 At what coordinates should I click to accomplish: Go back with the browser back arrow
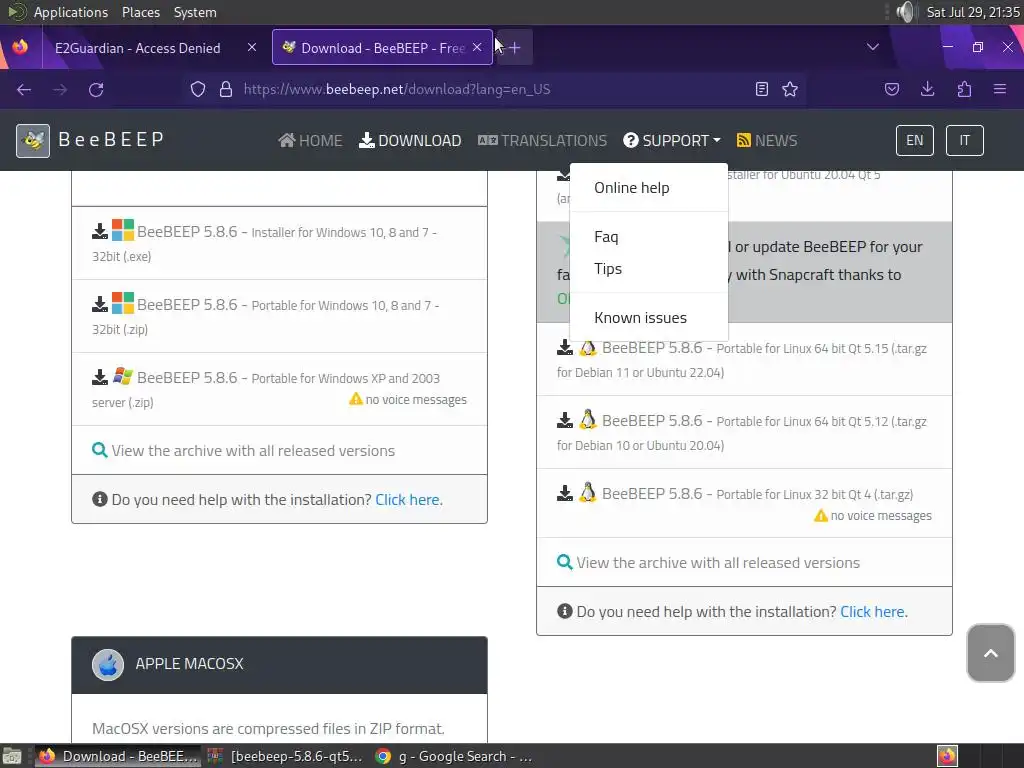pyautogui.click(x=24, y=89)
